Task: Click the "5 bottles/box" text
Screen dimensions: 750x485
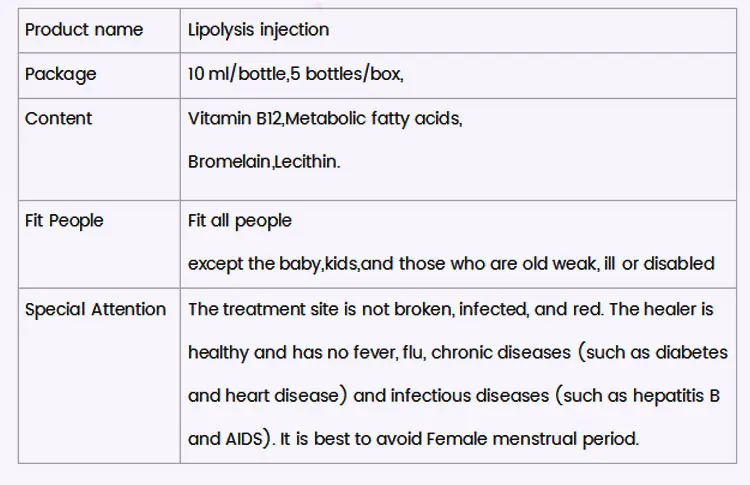Action: [x=345, y=74]
